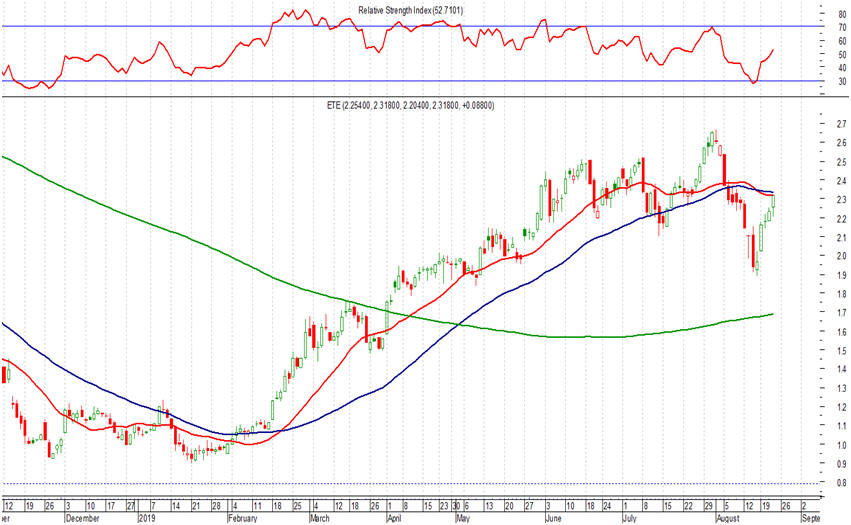Select the July month label

click(x=630, y=518)
